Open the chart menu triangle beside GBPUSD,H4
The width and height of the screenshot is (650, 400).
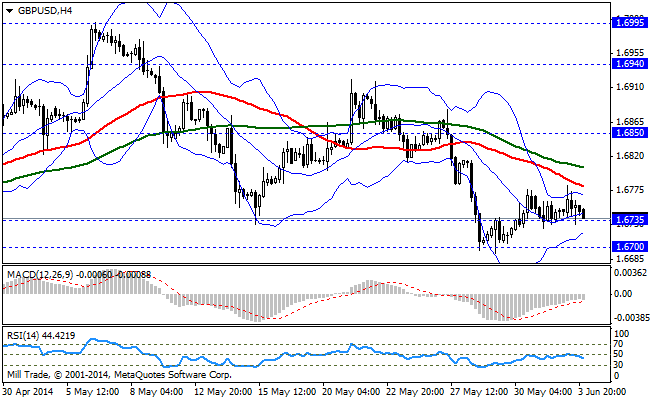tap(10, 11)
